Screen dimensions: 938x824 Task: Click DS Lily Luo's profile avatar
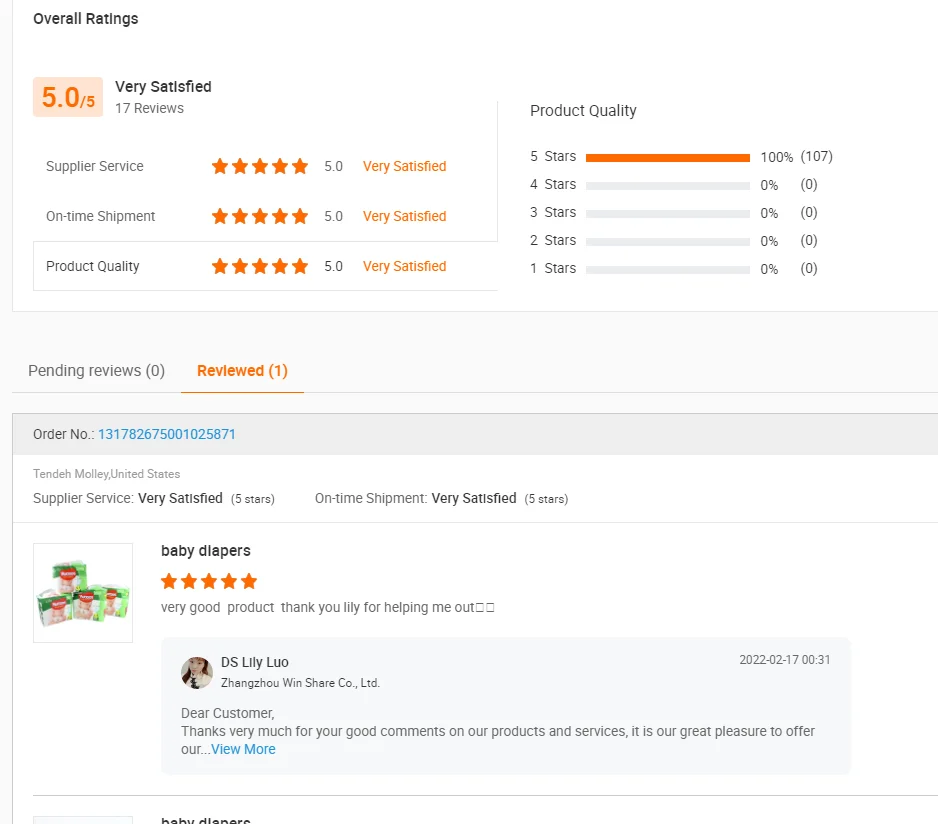(197, 673)
